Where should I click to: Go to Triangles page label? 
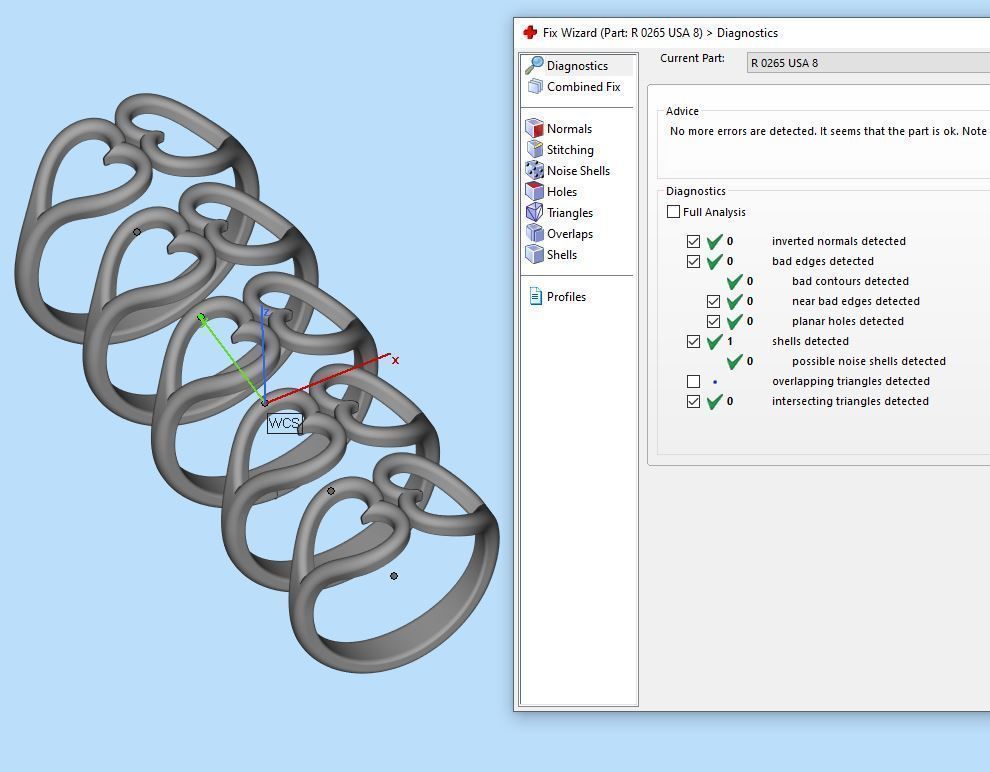tap(570, 213)
